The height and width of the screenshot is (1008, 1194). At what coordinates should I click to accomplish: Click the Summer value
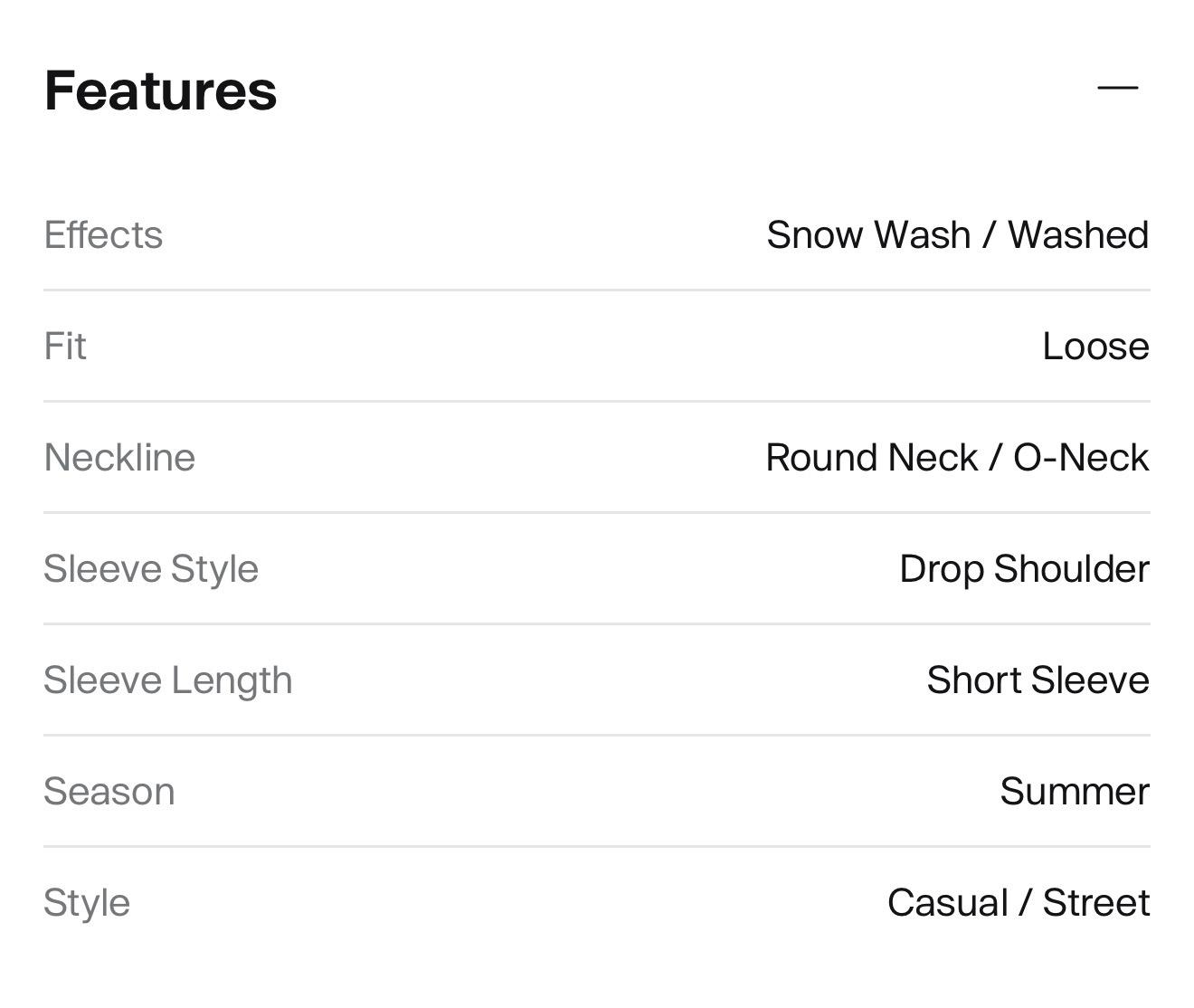1074,792
